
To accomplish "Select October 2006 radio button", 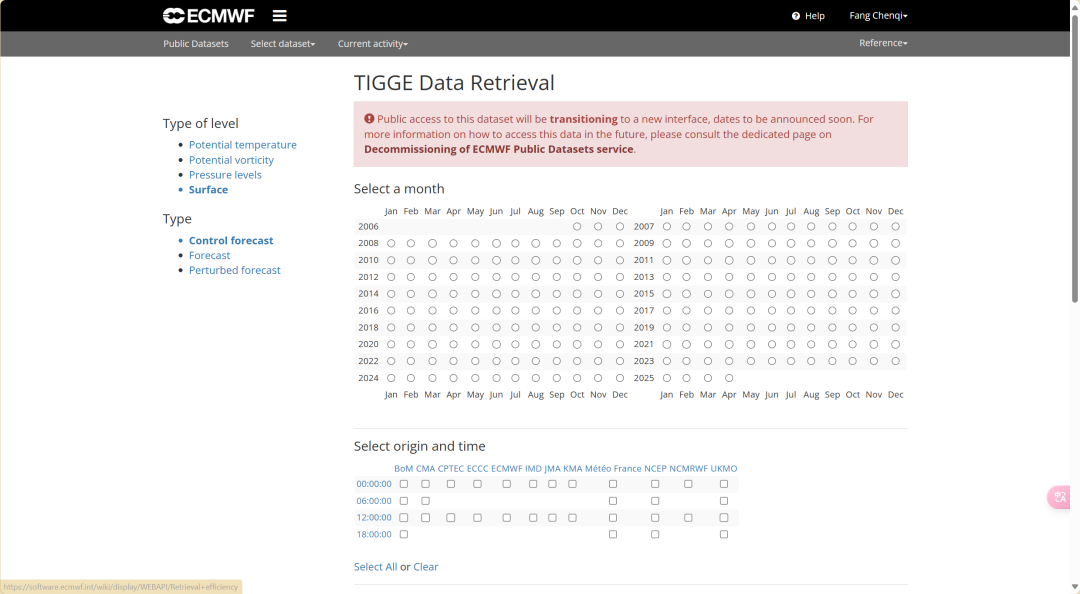I will [577, 227].
